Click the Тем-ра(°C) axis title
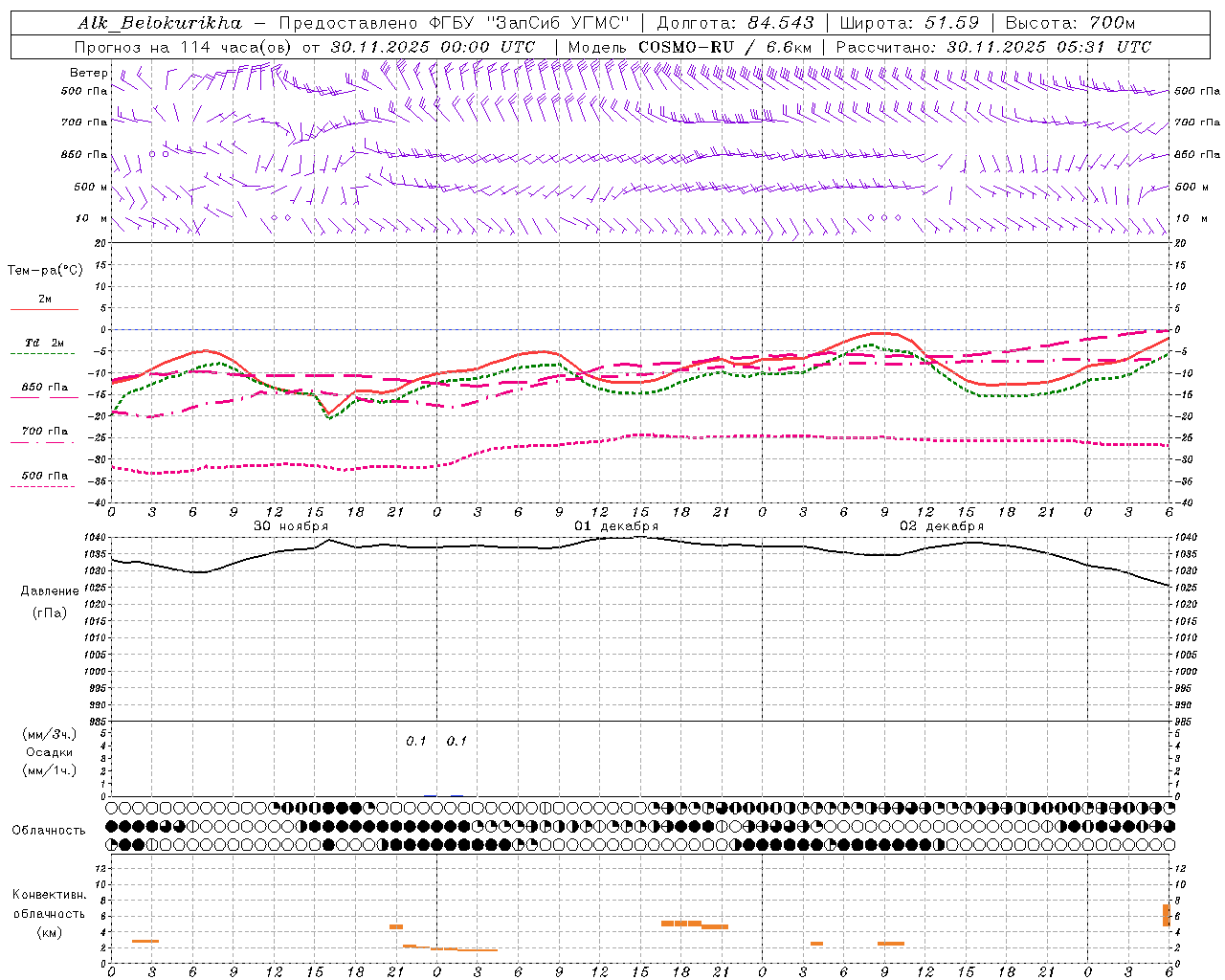Image resolution: width=1225 pixels, height=980 pixels. coord(45,271)
